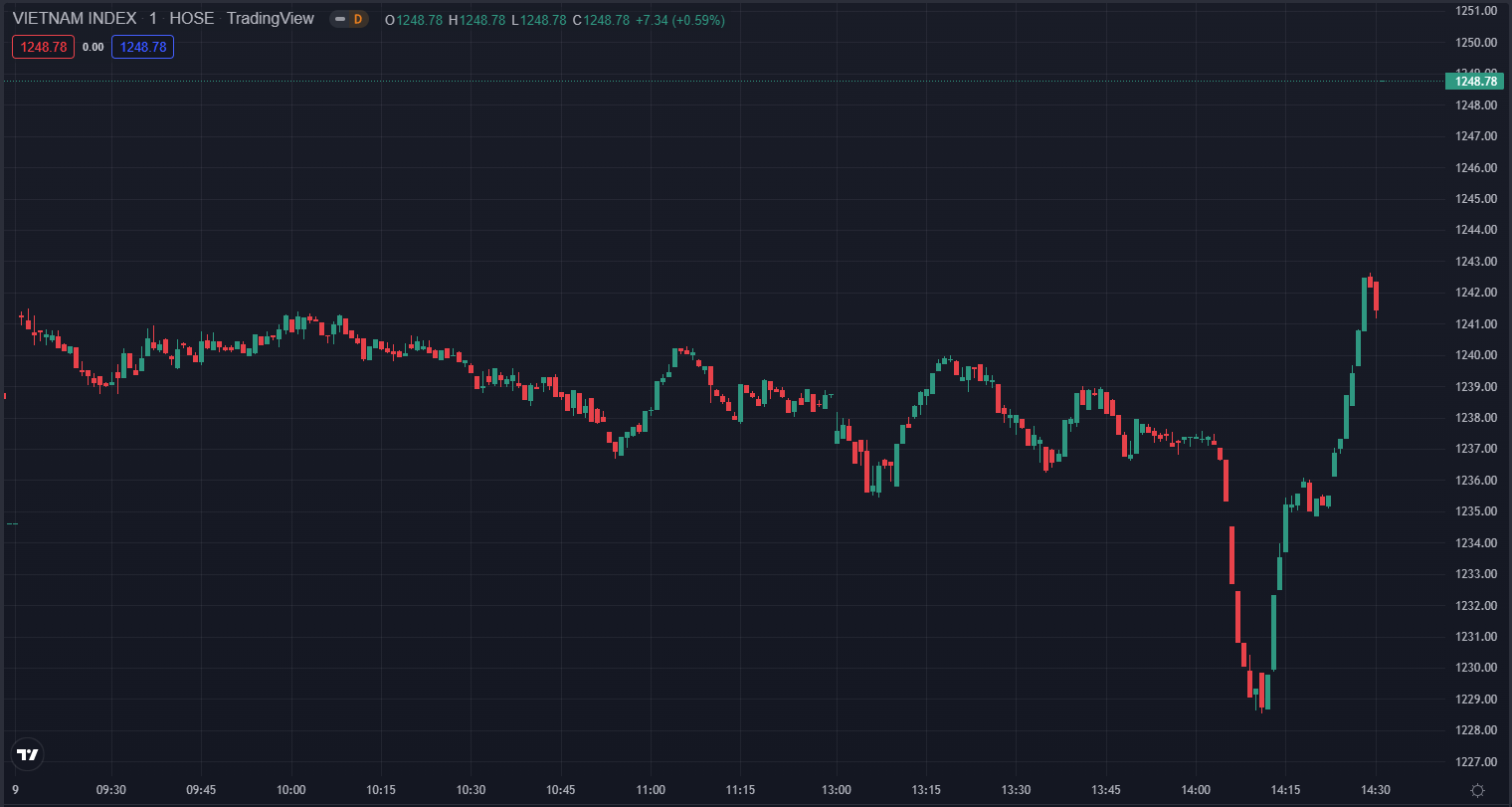Click 1231.00 on the price scale

tap(1476, 637)
